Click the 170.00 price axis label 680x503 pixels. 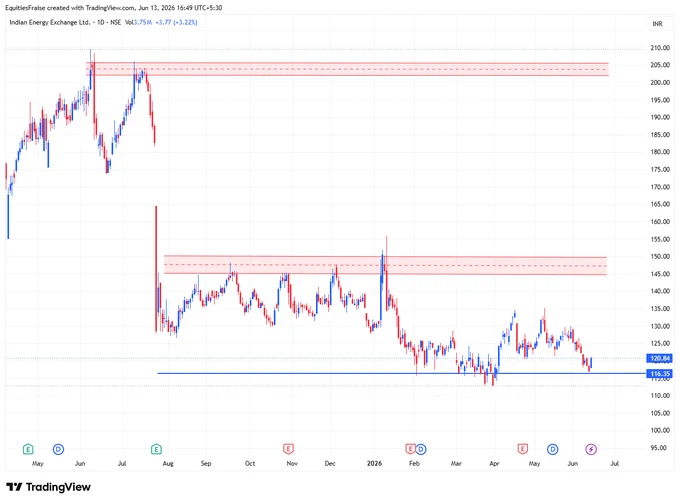(x=660, y=187)
